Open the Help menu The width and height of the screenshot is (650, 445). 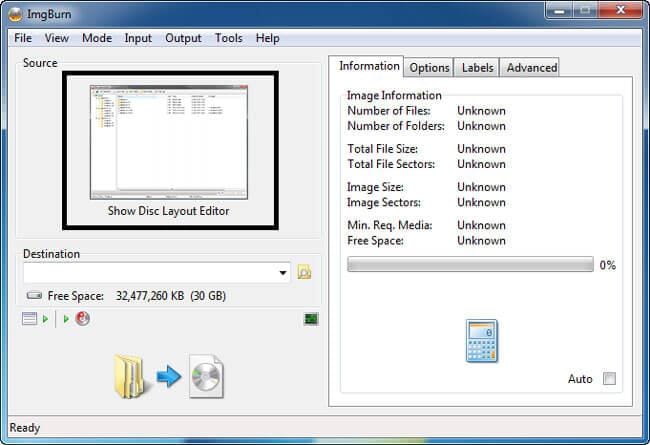click(x=267, y=38)
